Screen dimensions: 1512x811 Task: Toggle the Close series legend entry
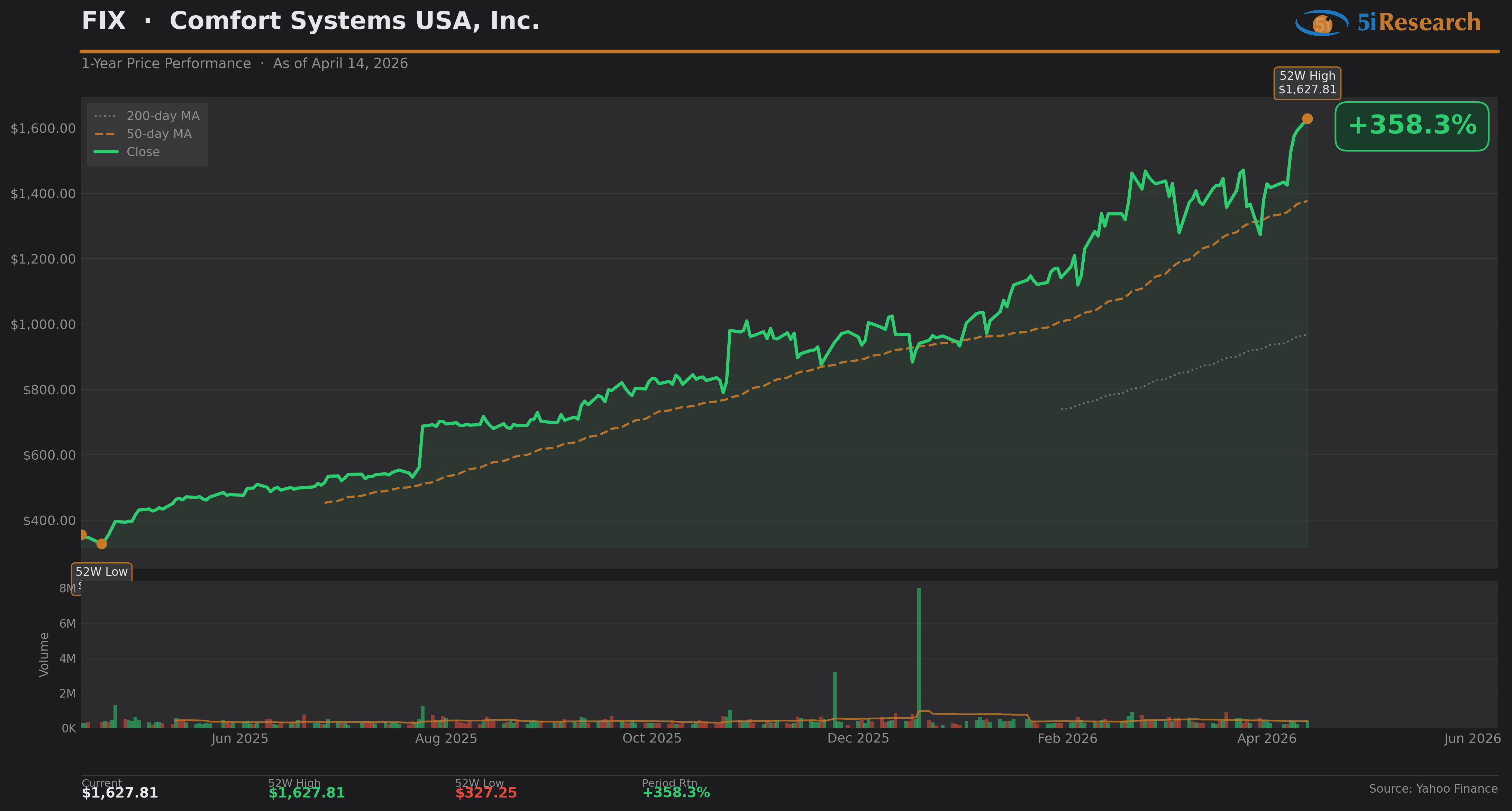tap(143, 152)
